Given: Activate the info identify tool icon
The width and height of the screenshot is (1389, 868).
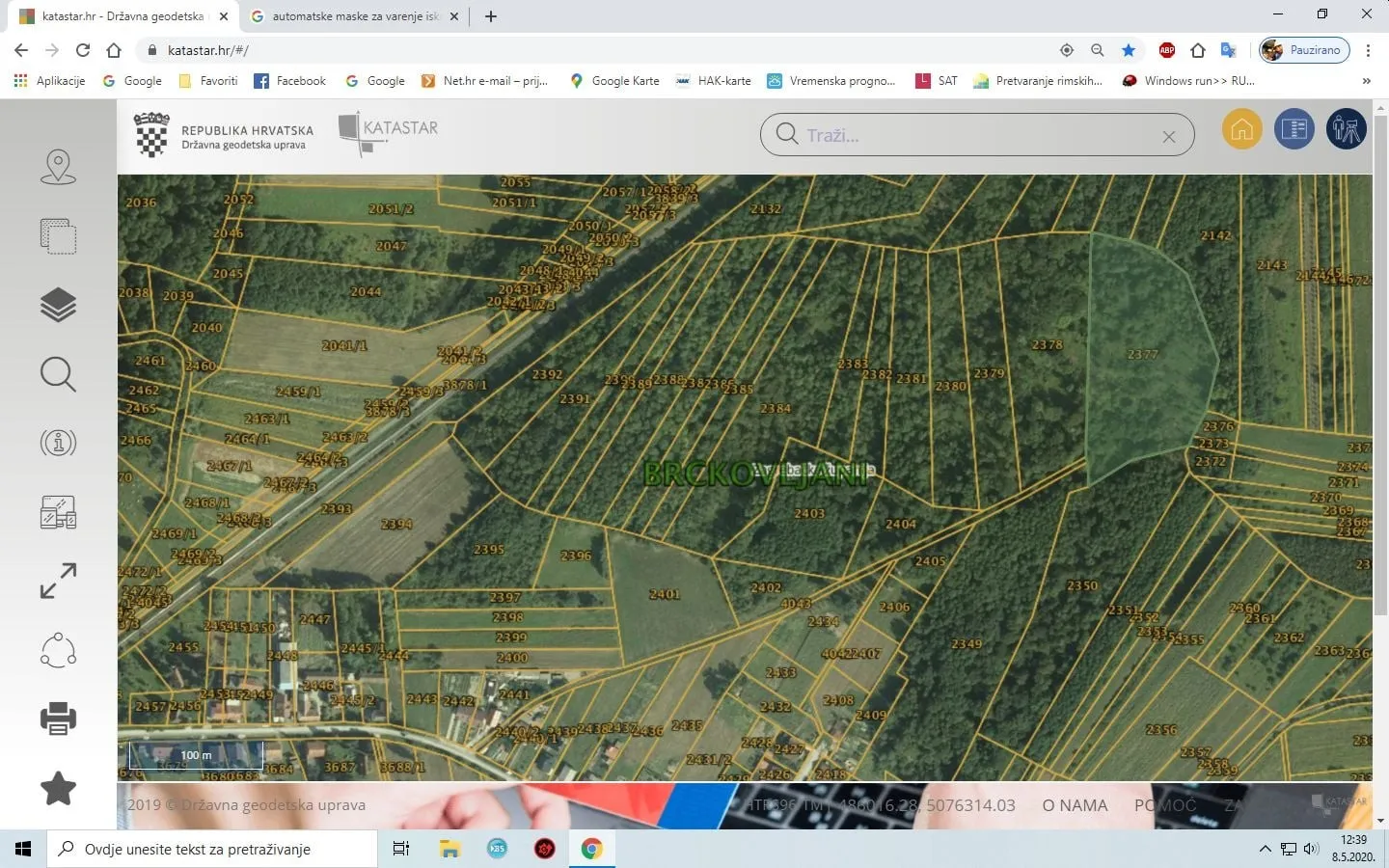Looking at the screenshot, I should [x=58, y=443].
